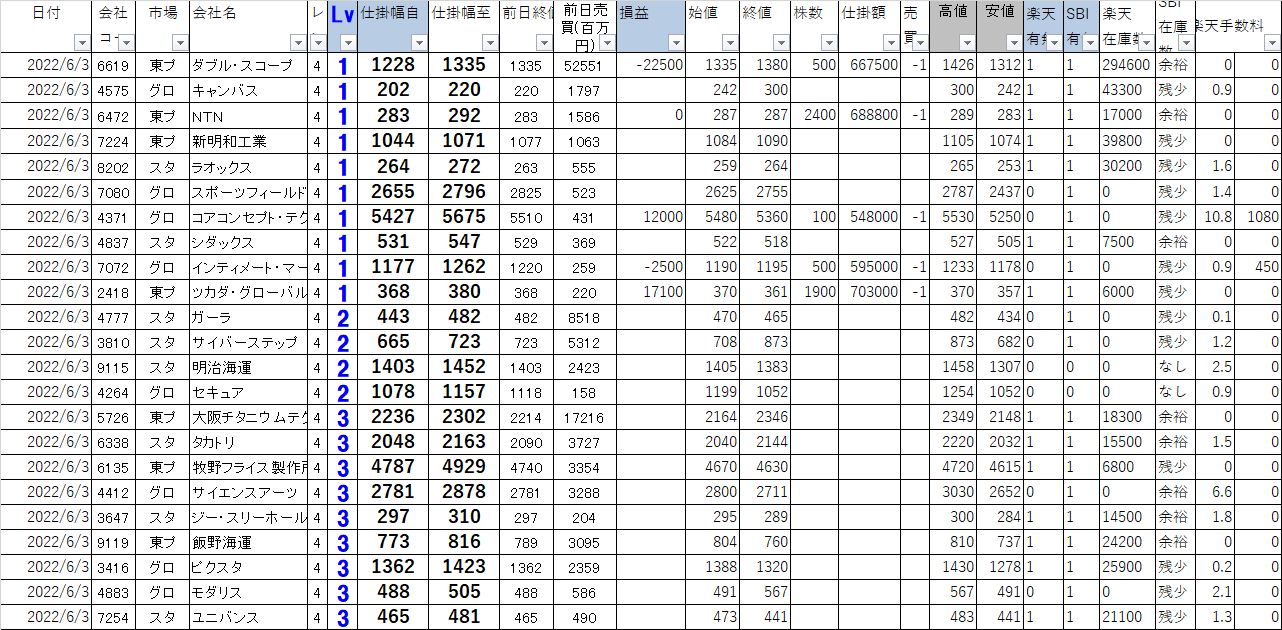Select the company name cell ダブル・スコープ

pyautogui.click(x=248, y=65)
